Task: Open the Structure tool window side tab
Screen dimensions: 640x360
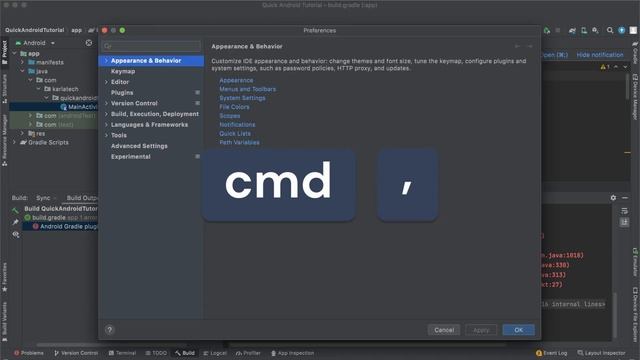Action: click(x=4, y=88)
